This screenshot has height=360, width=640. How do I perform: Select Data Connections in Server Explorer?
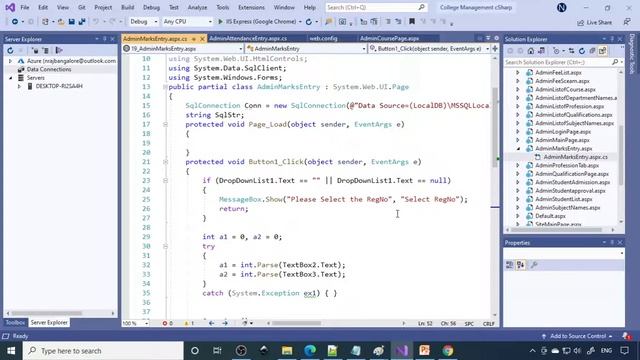click(49, 69)
